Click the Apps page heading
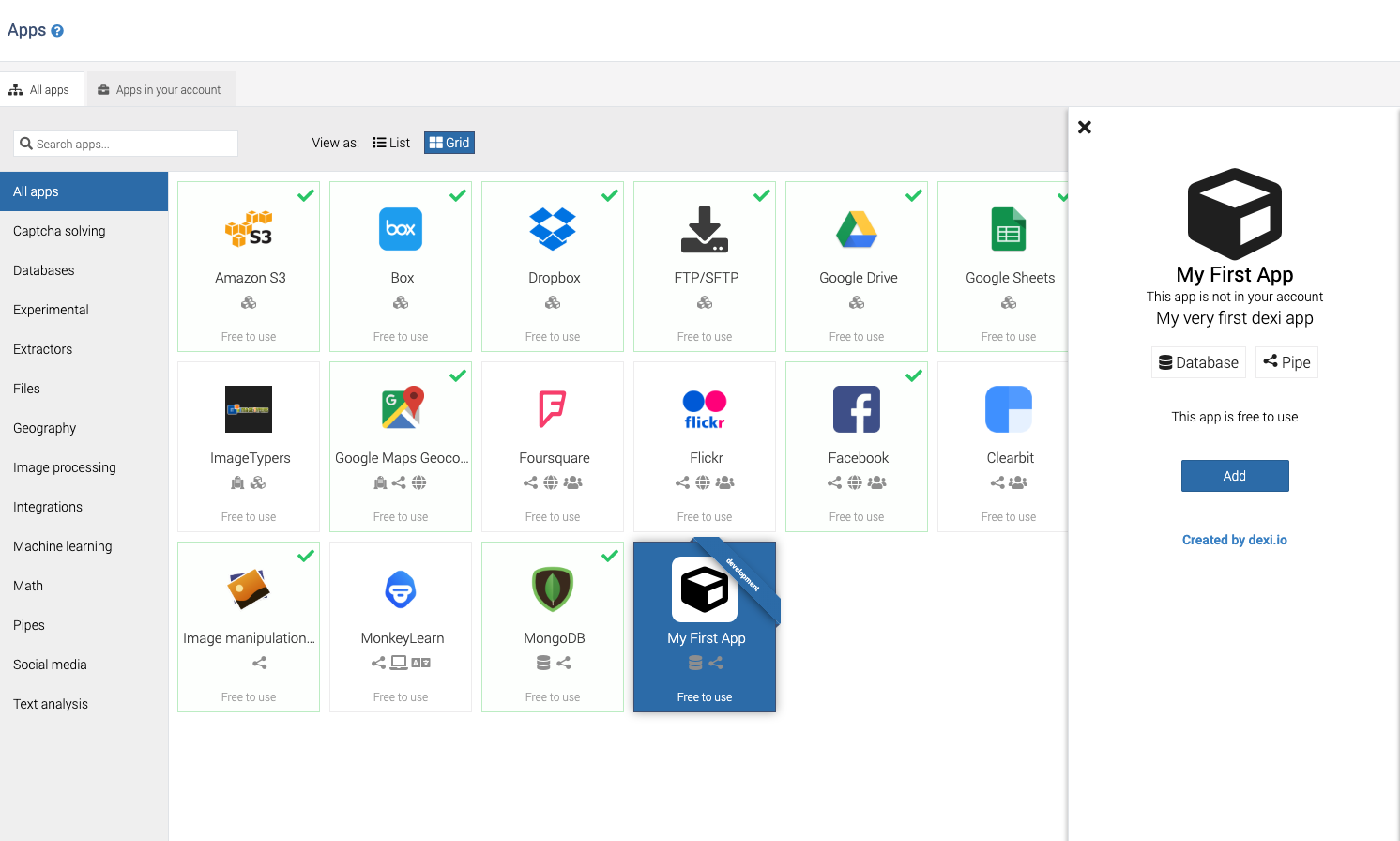Viewport: 1400px width, 841px height. (26, 30)
